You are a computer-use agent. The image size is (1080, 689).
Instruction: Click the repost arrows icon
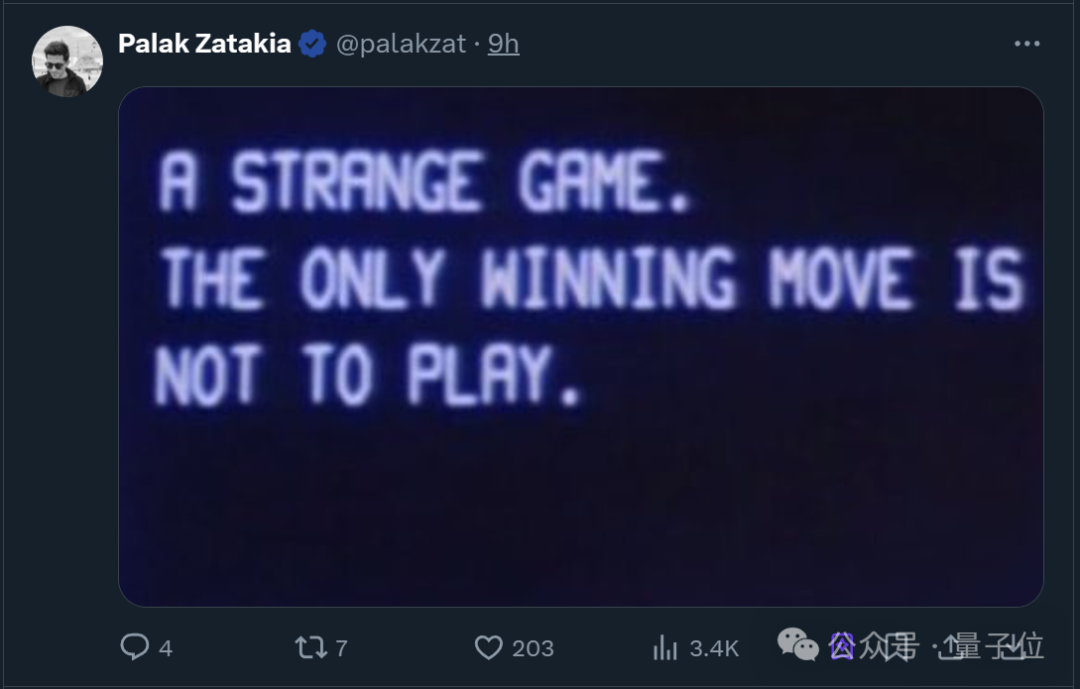click(311, 647)
